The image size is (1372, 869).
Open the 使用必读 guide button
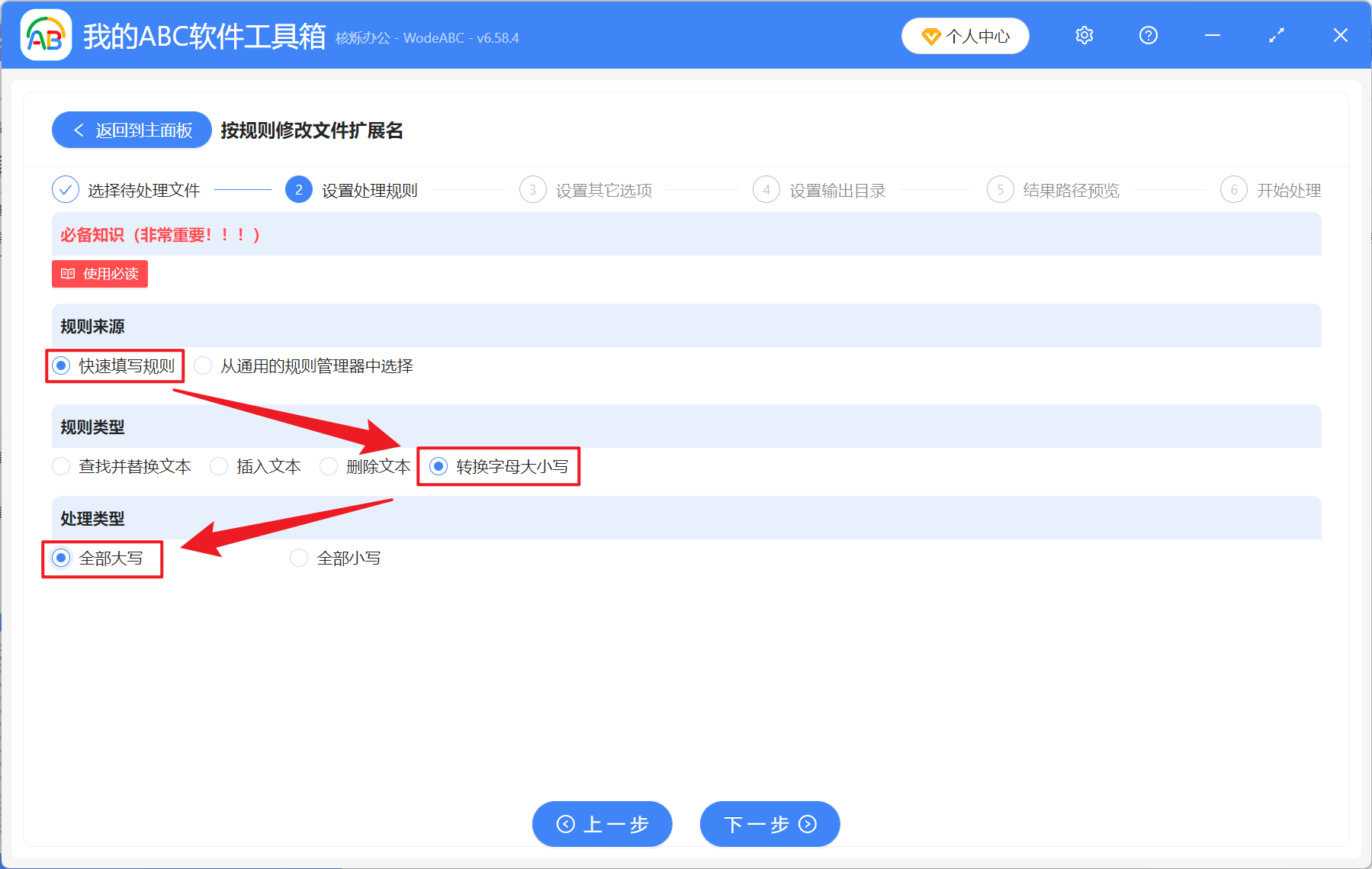coord(100,274)
